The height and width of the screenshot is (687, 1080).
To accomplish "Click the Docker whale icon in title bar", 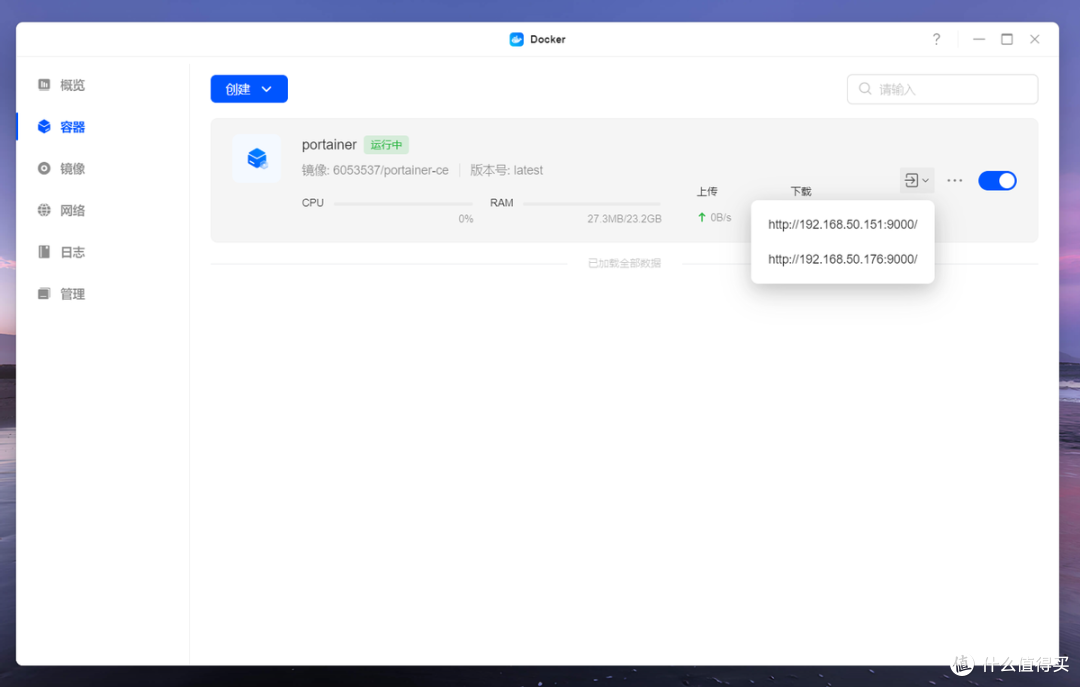I will coord(516,39).
